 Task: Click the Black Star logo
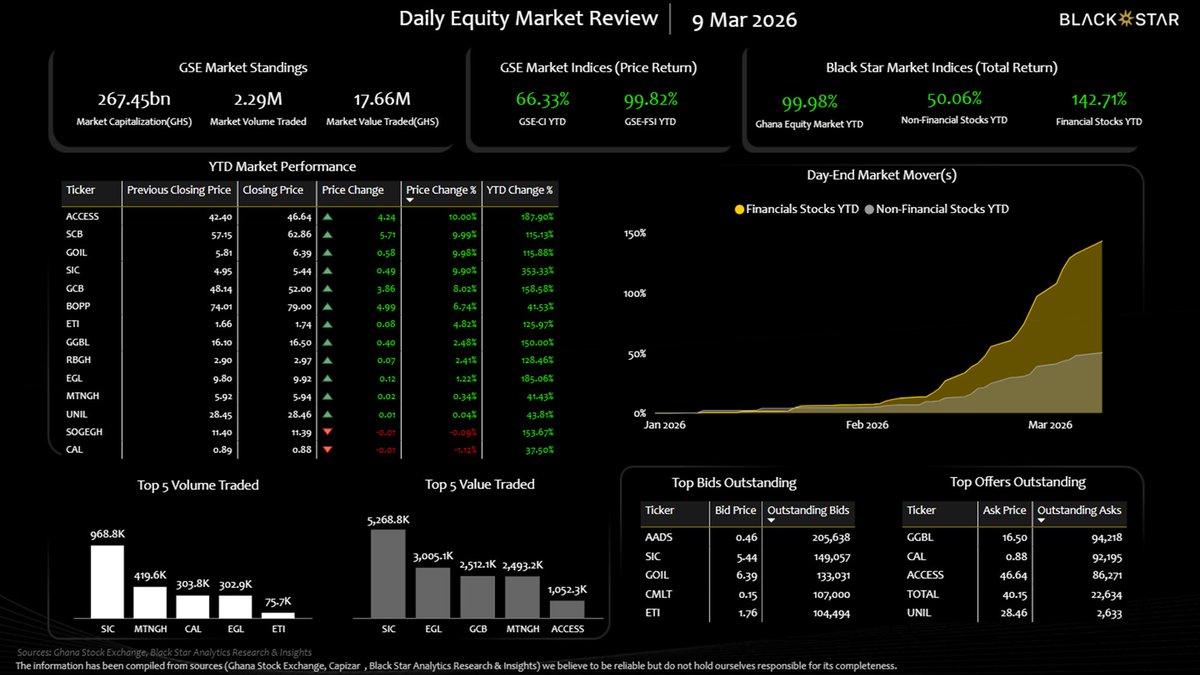[x=1120, y=19]
